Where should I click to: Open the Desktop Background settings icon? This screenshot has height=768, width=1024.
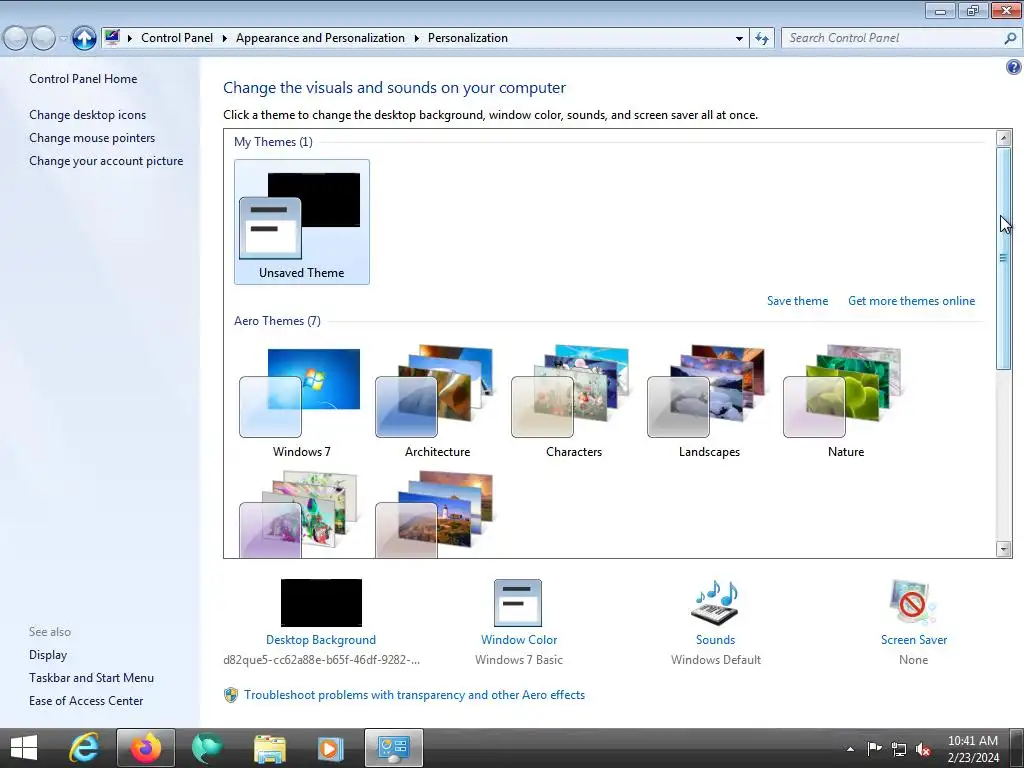pos(321,602)
